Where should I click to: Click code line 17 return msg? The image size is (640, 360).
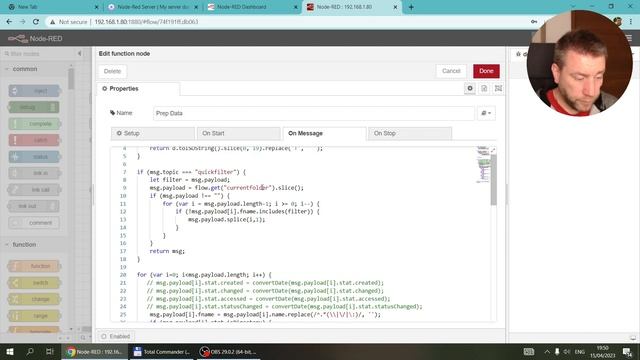tap(167, 251)
